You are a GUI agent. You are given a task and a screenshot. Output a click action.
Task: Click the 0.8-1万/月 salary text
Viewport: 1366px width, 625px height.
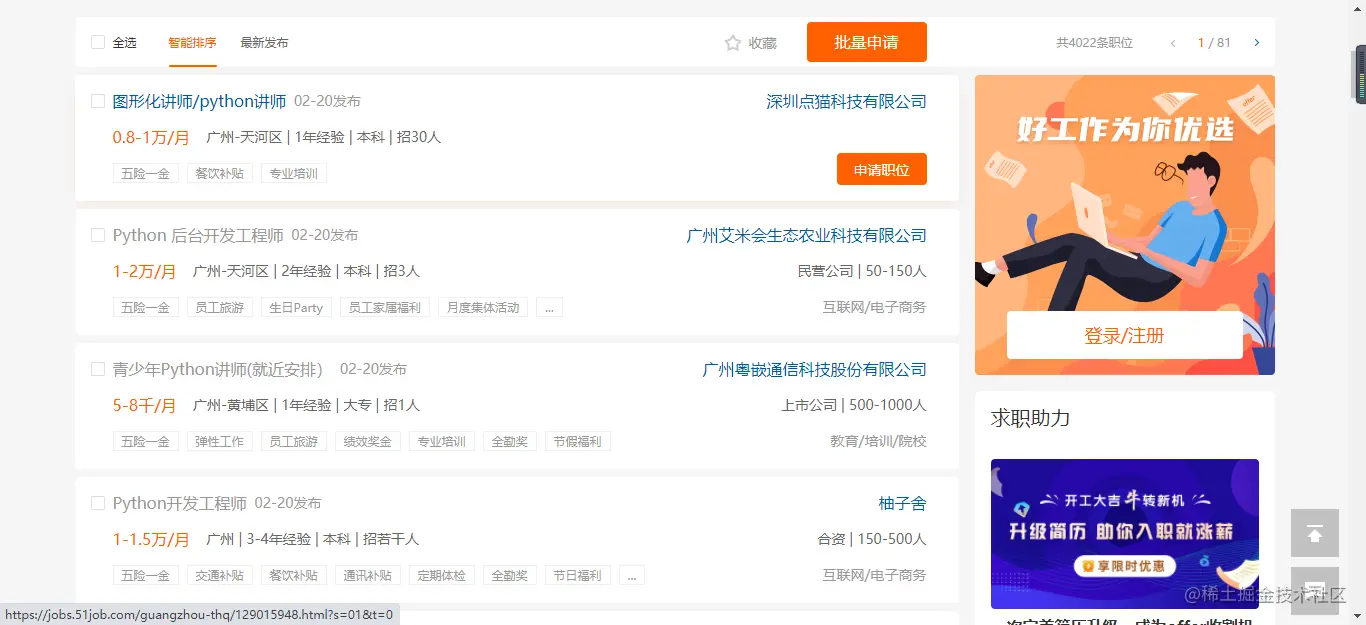coord(151,137)
